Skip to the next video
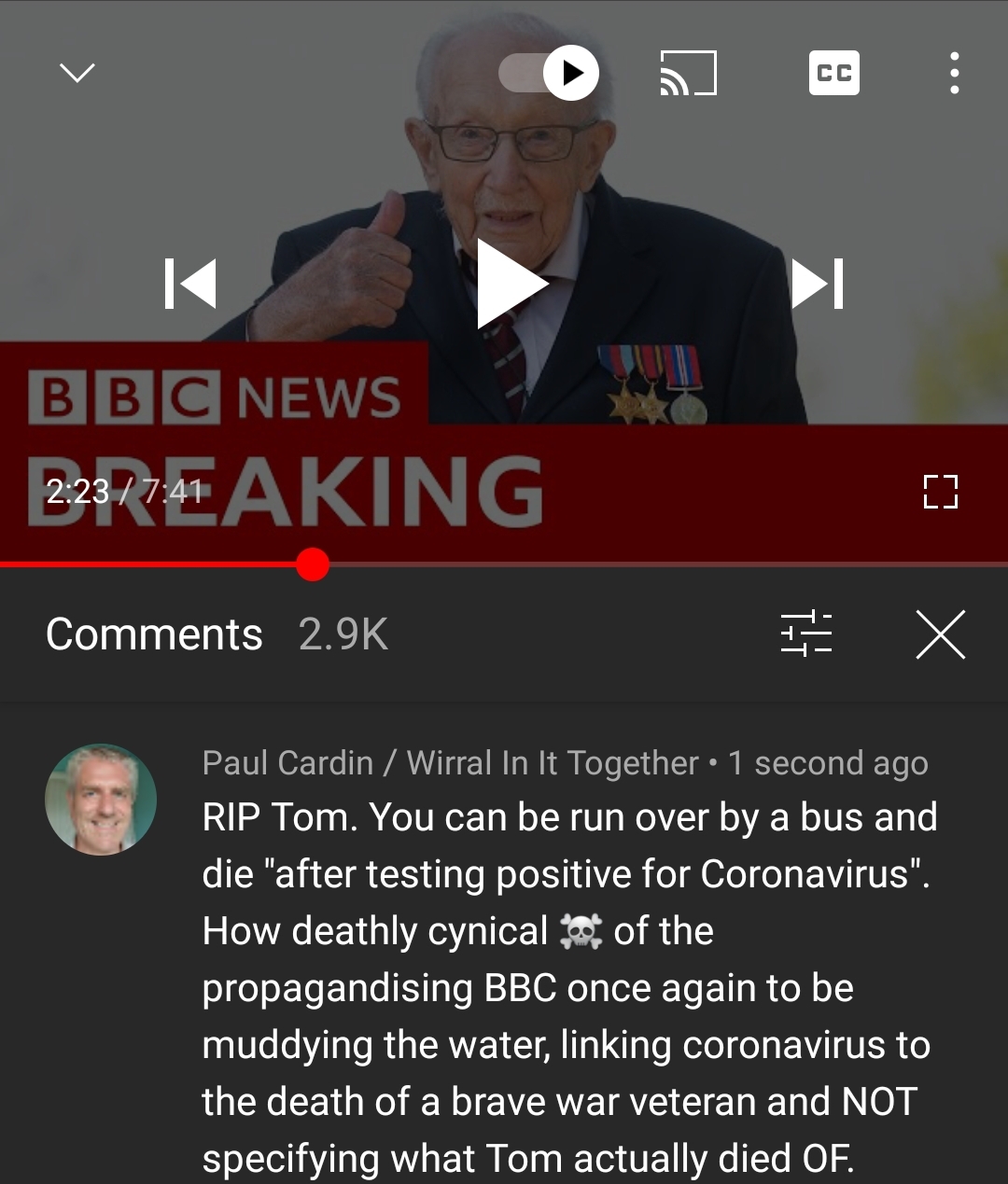 818,284
